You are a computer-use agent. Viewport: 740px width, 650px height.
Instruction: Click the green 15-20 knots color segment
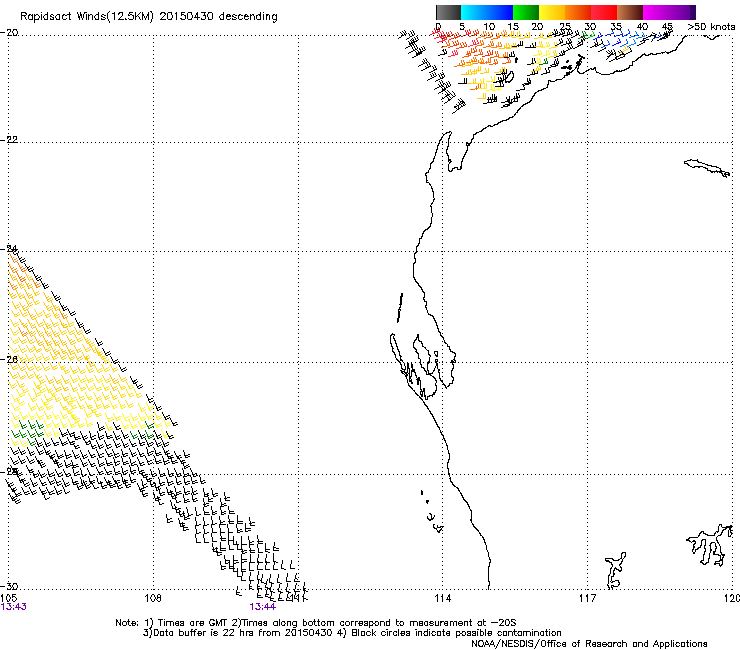pyautogui.click(x=526, y=12)
